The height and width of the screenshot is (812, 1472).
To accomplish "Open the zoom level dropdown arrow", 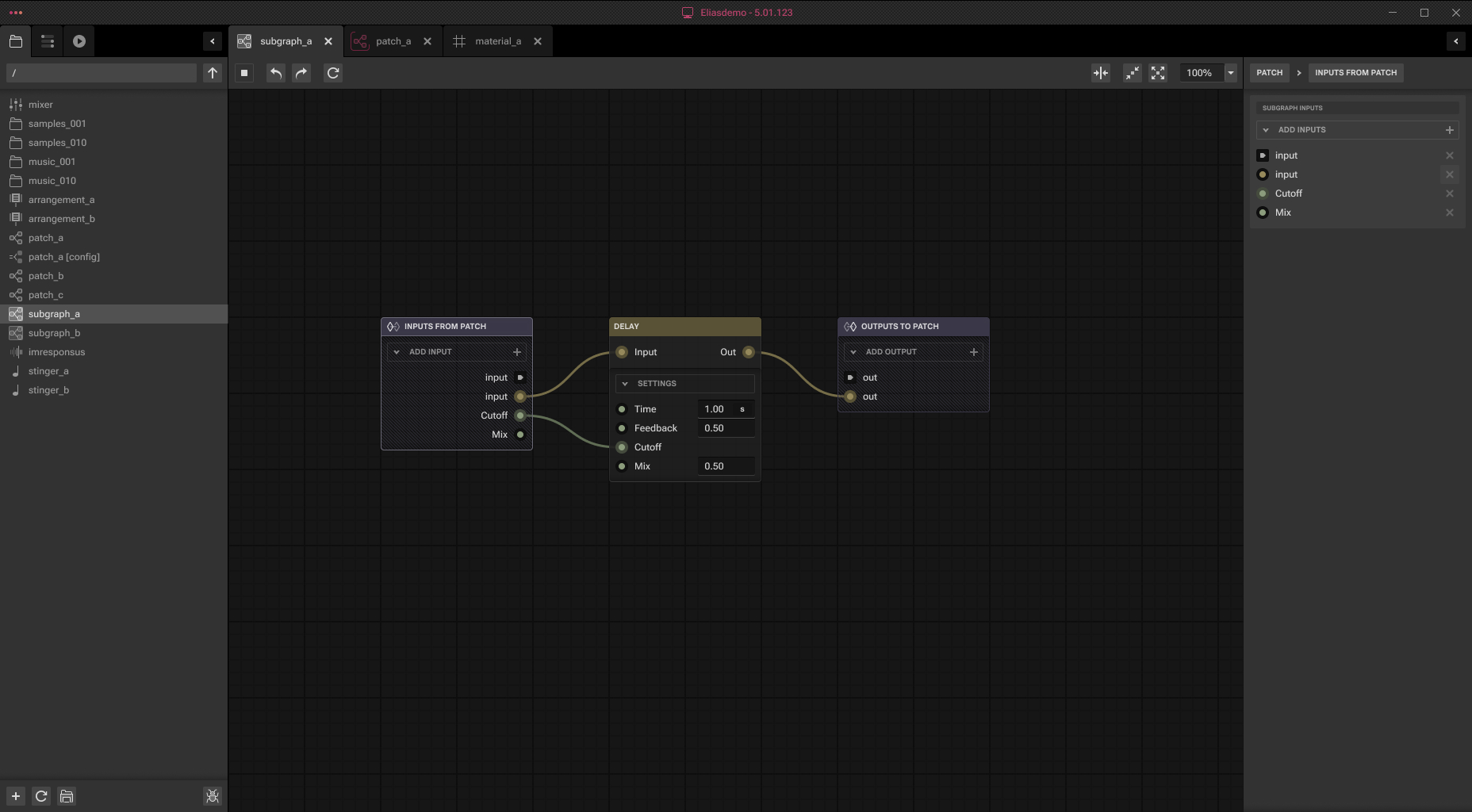I will 1231,73.
